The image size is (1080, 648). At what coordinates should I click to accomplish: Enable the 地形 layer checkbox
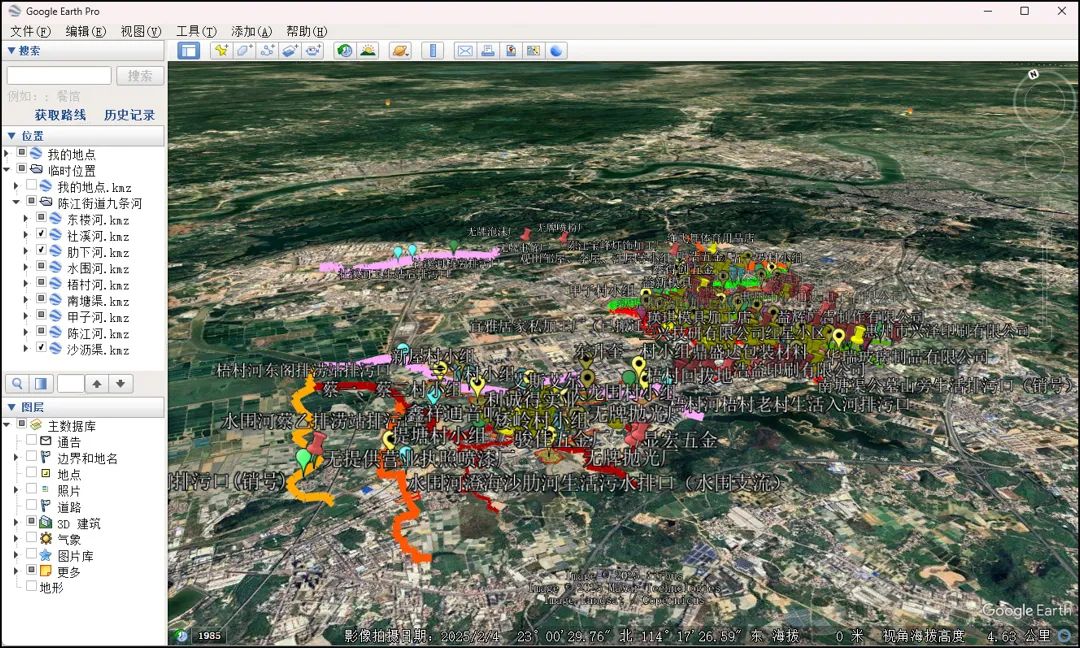click(x=32, y=586)
